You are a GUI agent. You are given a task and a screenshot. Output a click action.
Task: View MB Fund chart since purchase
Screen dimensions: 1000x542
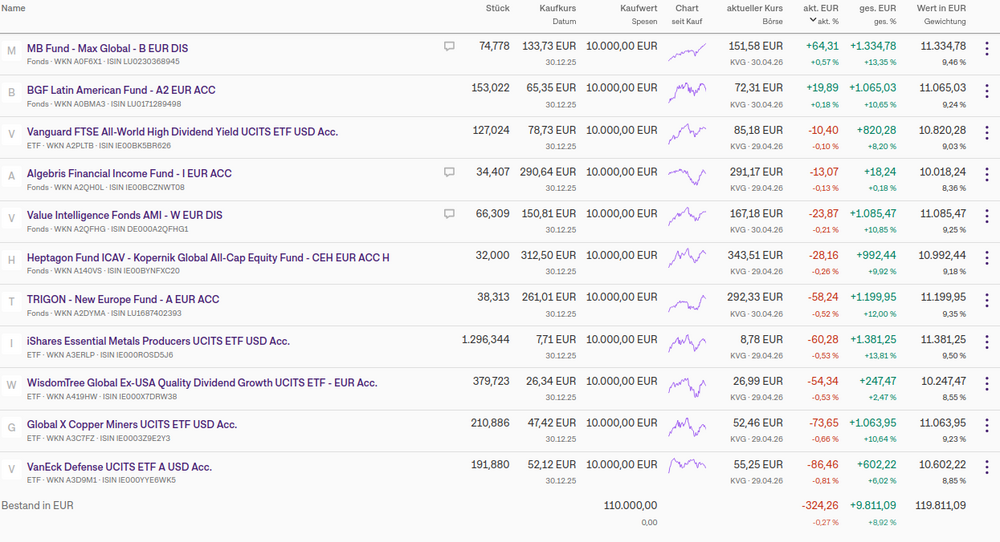687,52
